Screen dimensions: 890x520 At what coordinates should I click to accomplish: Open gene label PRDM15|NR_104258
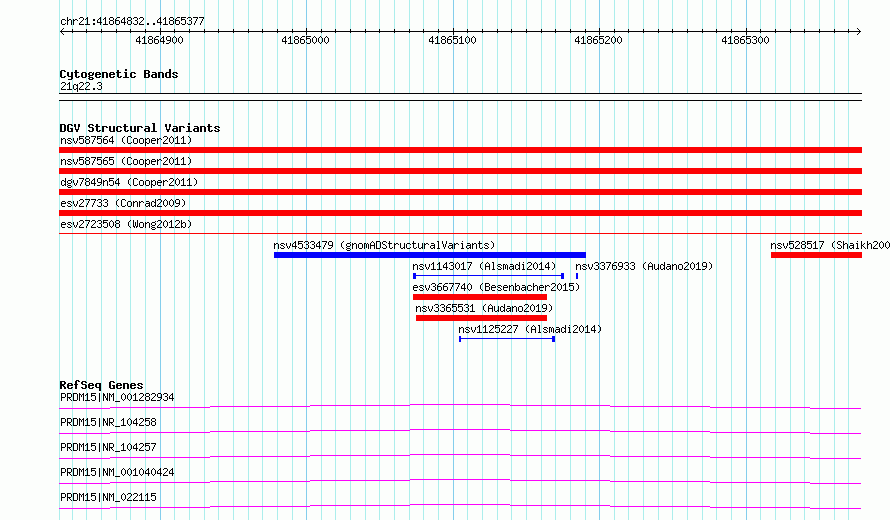tap(108, 422)
